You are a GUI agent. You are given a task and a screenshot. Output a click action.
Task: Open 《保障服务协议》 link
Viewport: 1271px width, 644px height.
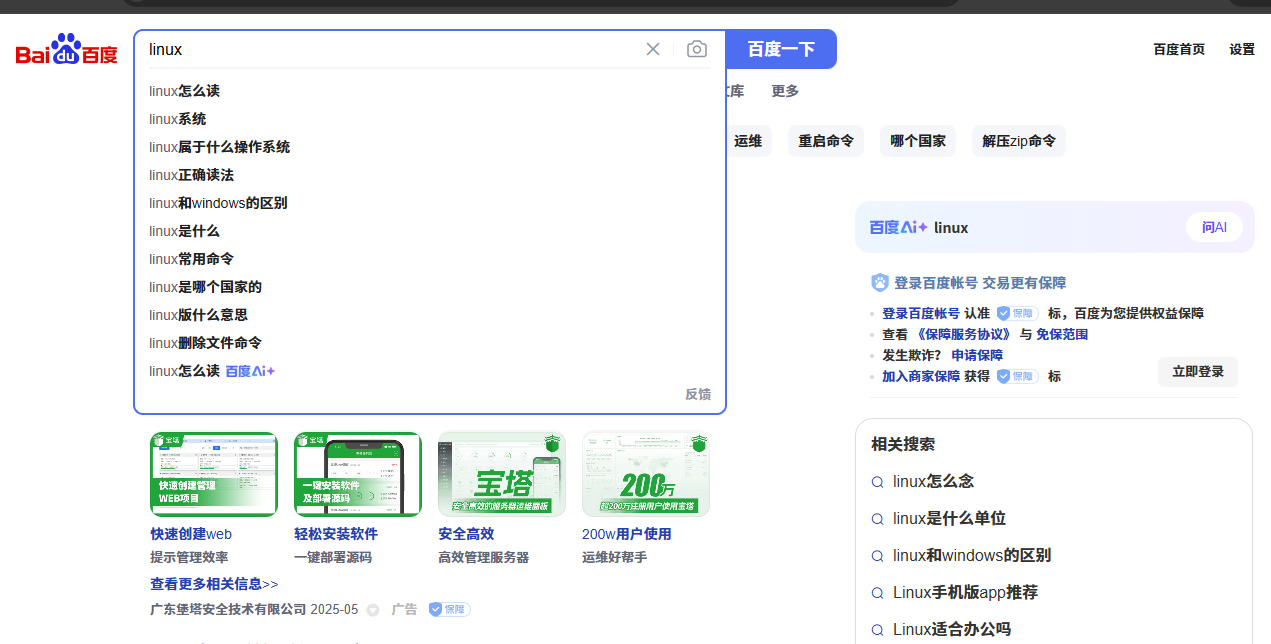pos(964,334)
